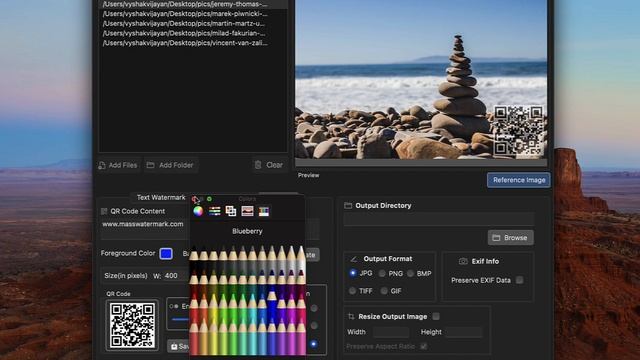Toggle Preserve Aspect Ratio checkbox
This screenshot has width=640, height=360.
(424, 346)
